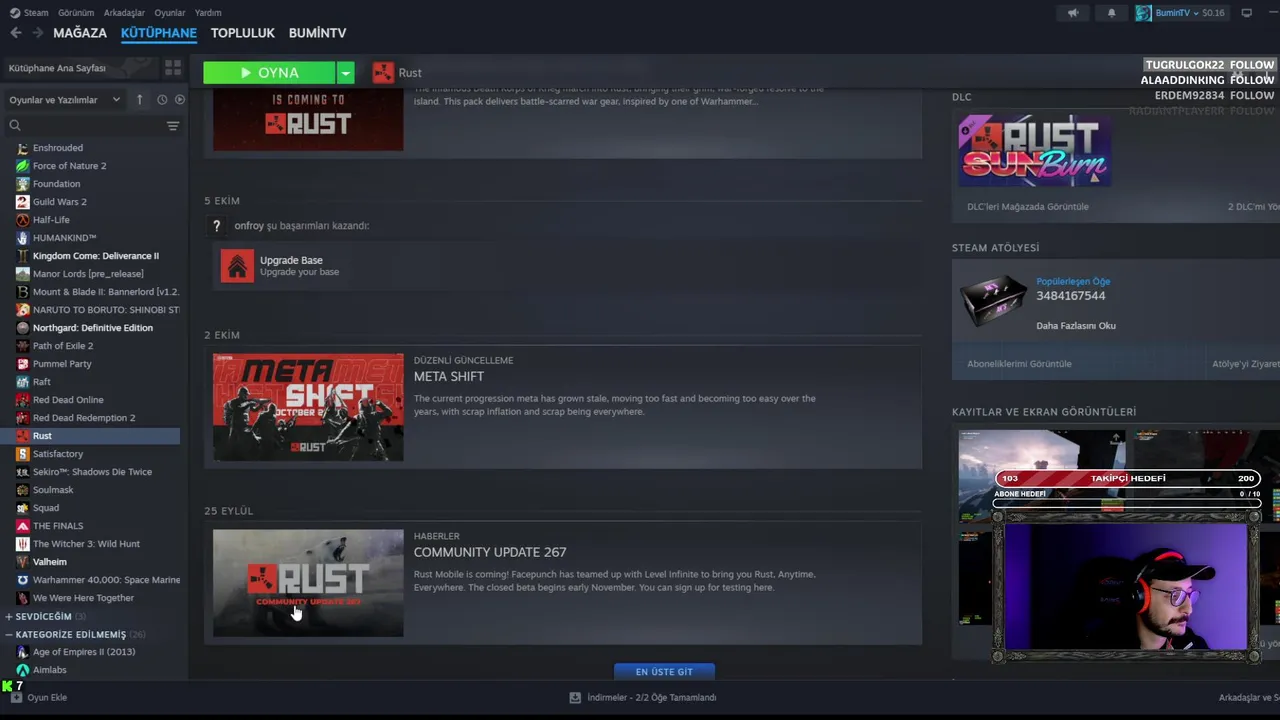Click the $0.16 wallet balance
Viewport: 1280px width, 720px height.
pyautogui.click(x=1213, y=13)
